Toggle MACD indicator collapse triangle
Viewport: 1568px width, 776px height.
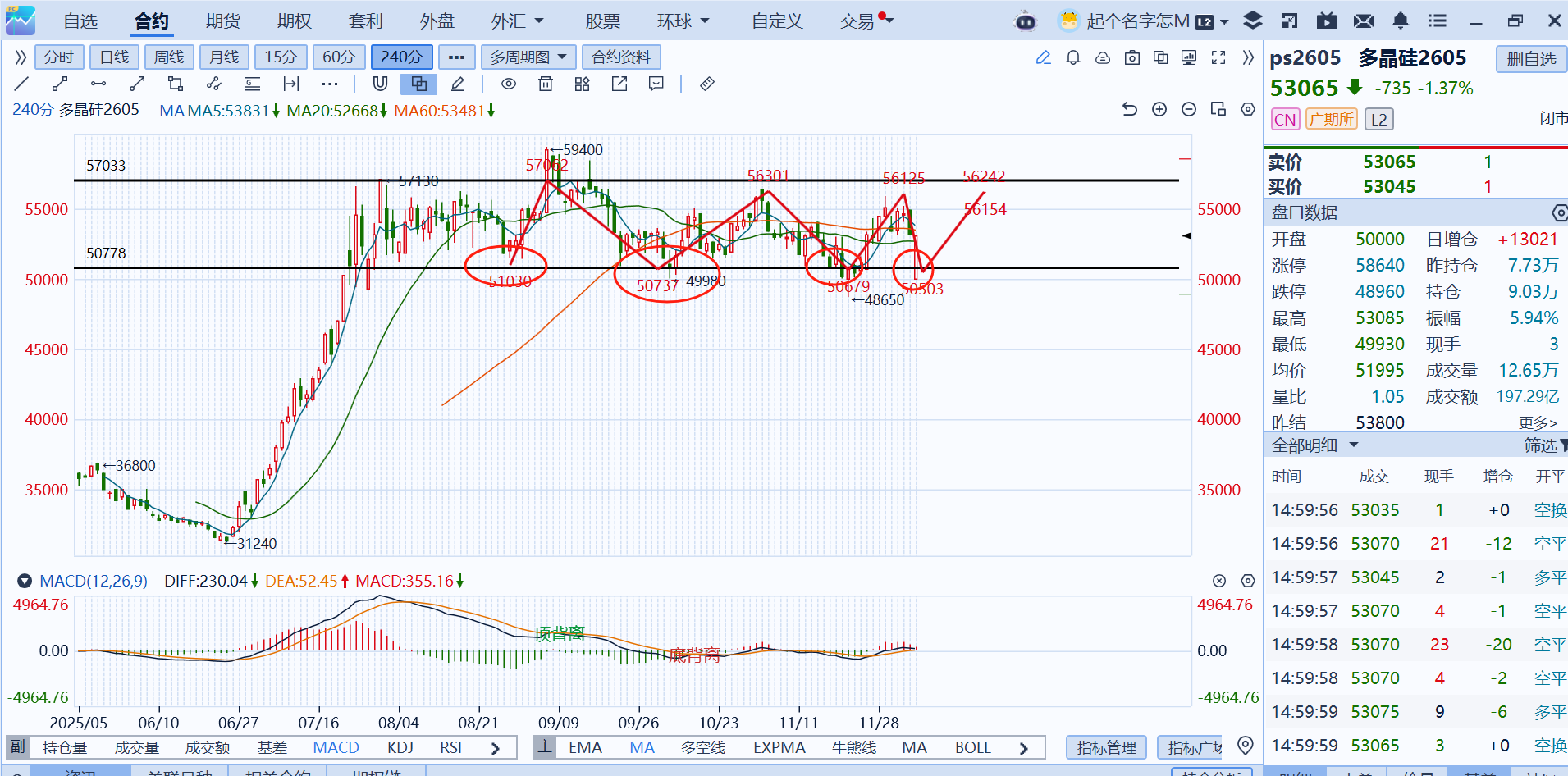coord(25,581)
